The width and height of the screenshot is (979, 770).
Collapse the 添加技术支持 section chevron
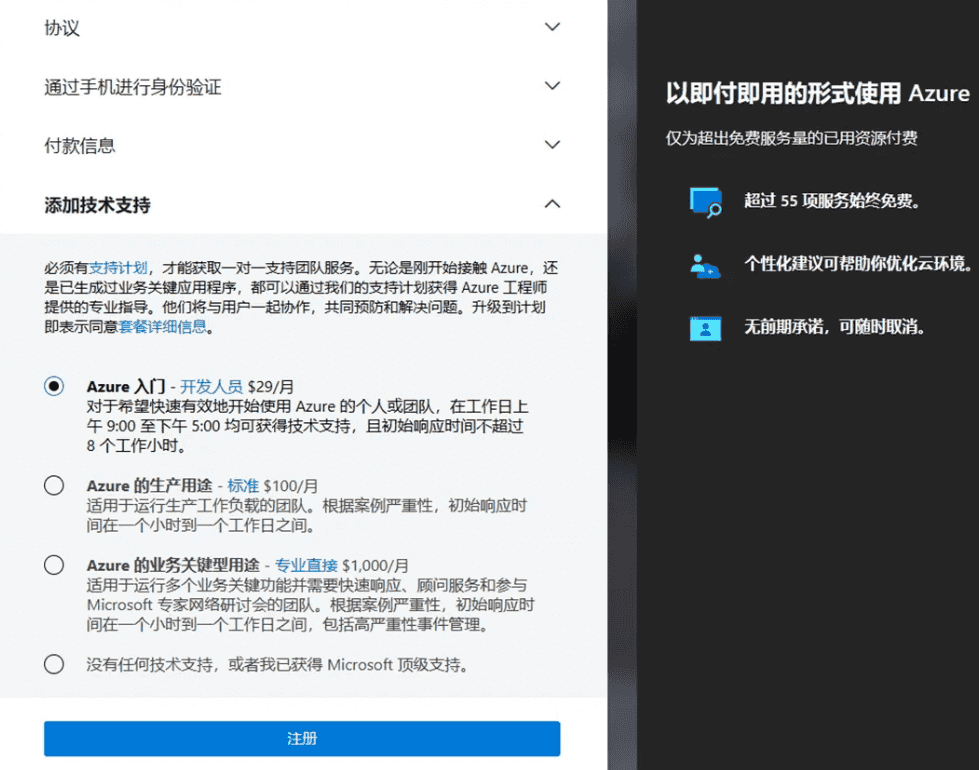click(552, 204)
